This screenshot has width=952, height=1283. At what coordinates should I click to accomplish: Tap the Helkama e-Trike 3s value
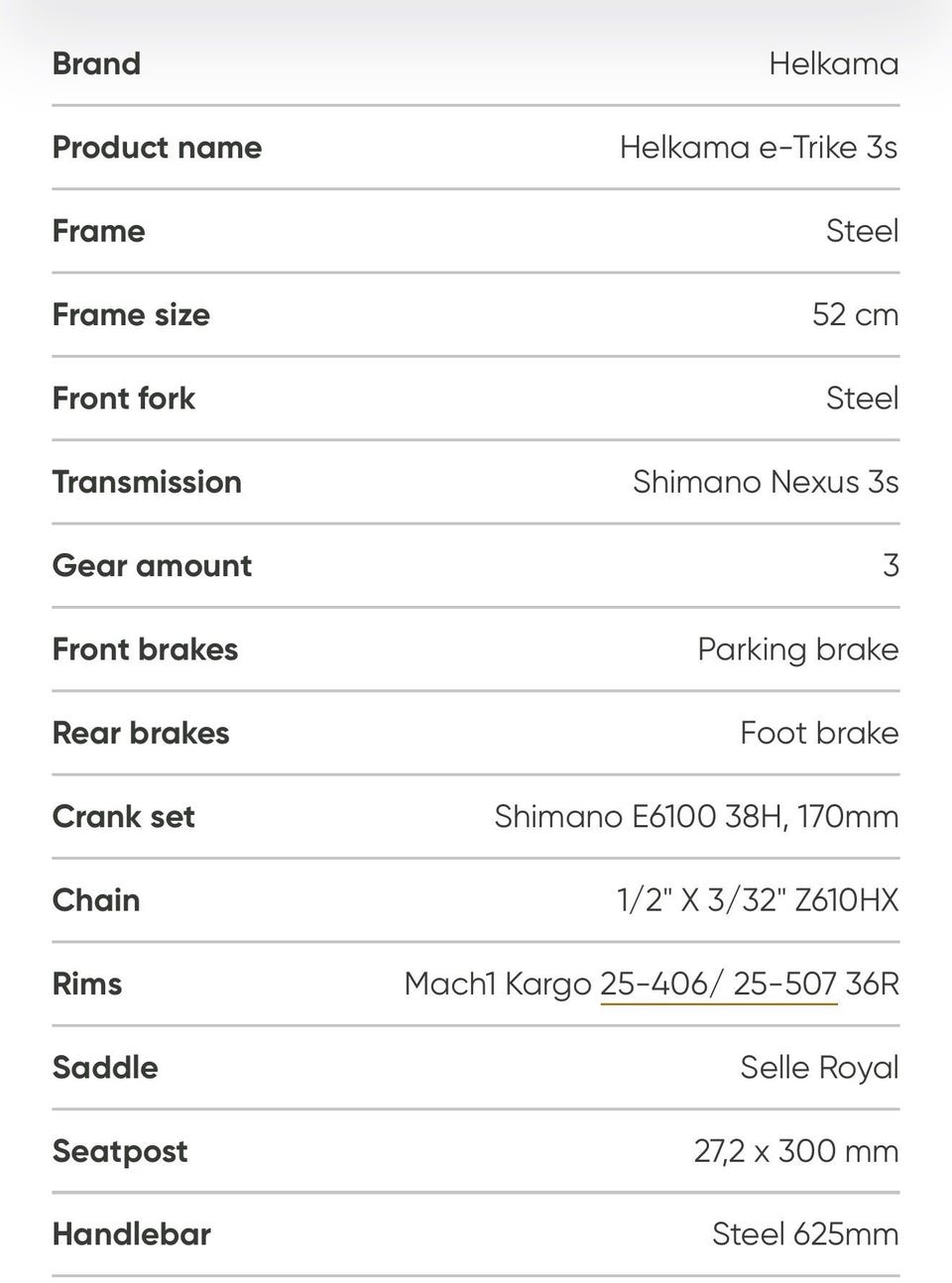pyautogui.click(x=759, y=147)
